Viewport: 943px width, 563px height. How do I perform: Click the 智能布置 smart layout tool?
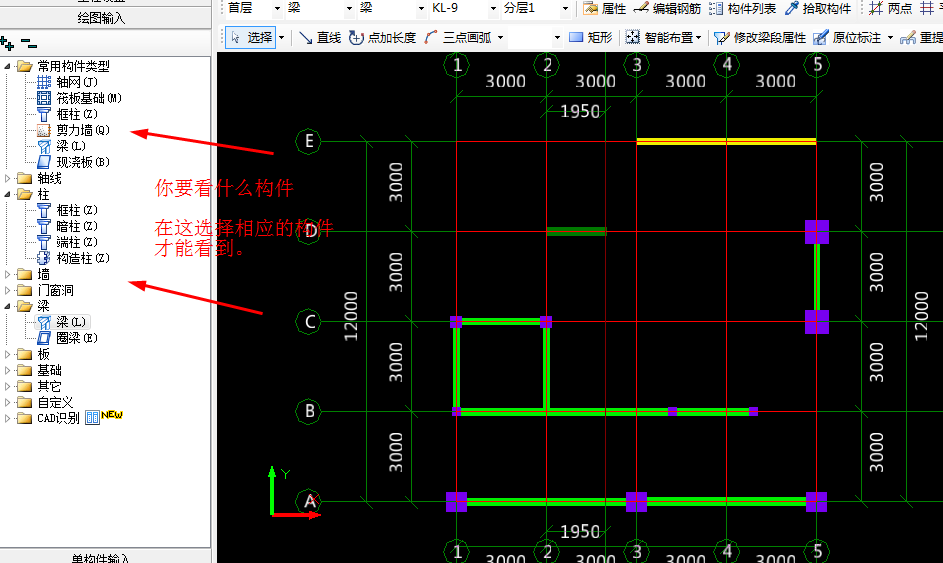(x=660, y=38)
